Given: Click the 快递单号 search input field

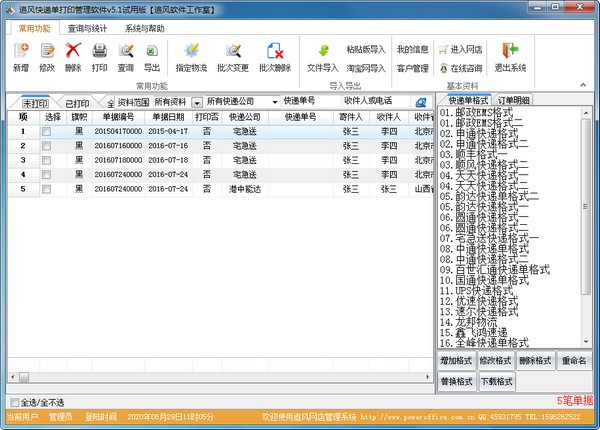Looking at the screenshot, I should click(x=311, y=101).
